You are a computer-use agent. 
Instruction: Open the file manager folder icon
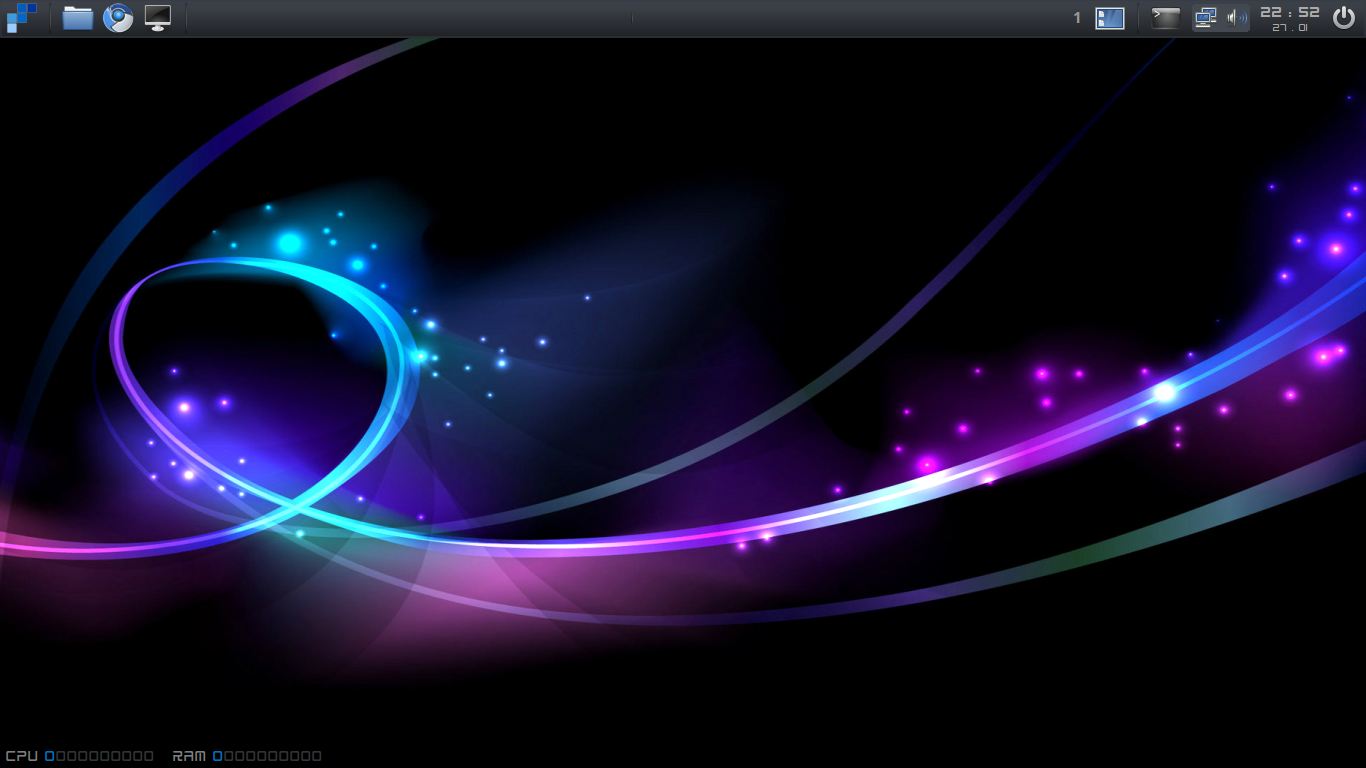tap(76, 16)
